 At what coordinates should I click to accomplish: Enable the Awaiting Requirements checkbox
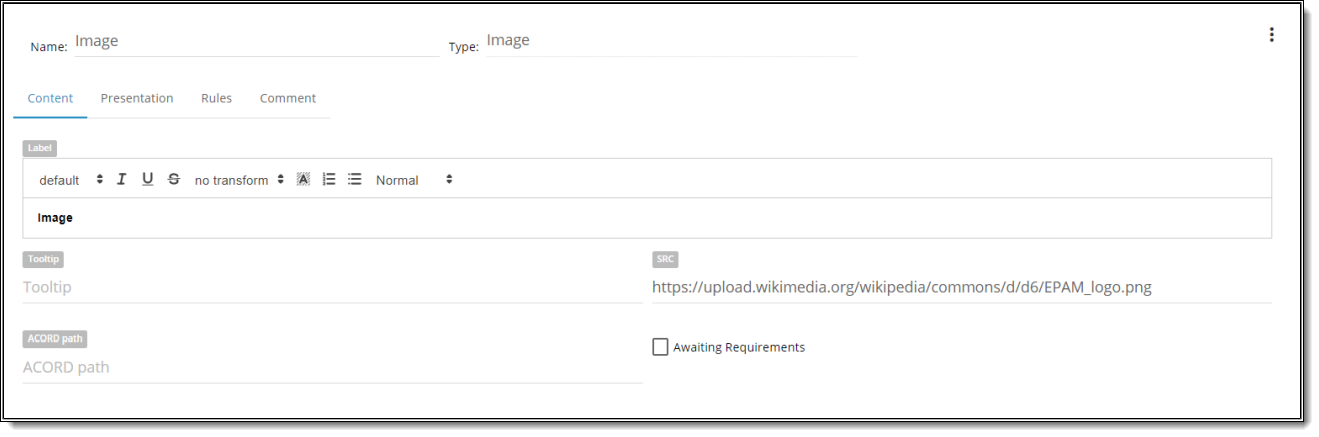pyautogui.click(x=660, y=347)
